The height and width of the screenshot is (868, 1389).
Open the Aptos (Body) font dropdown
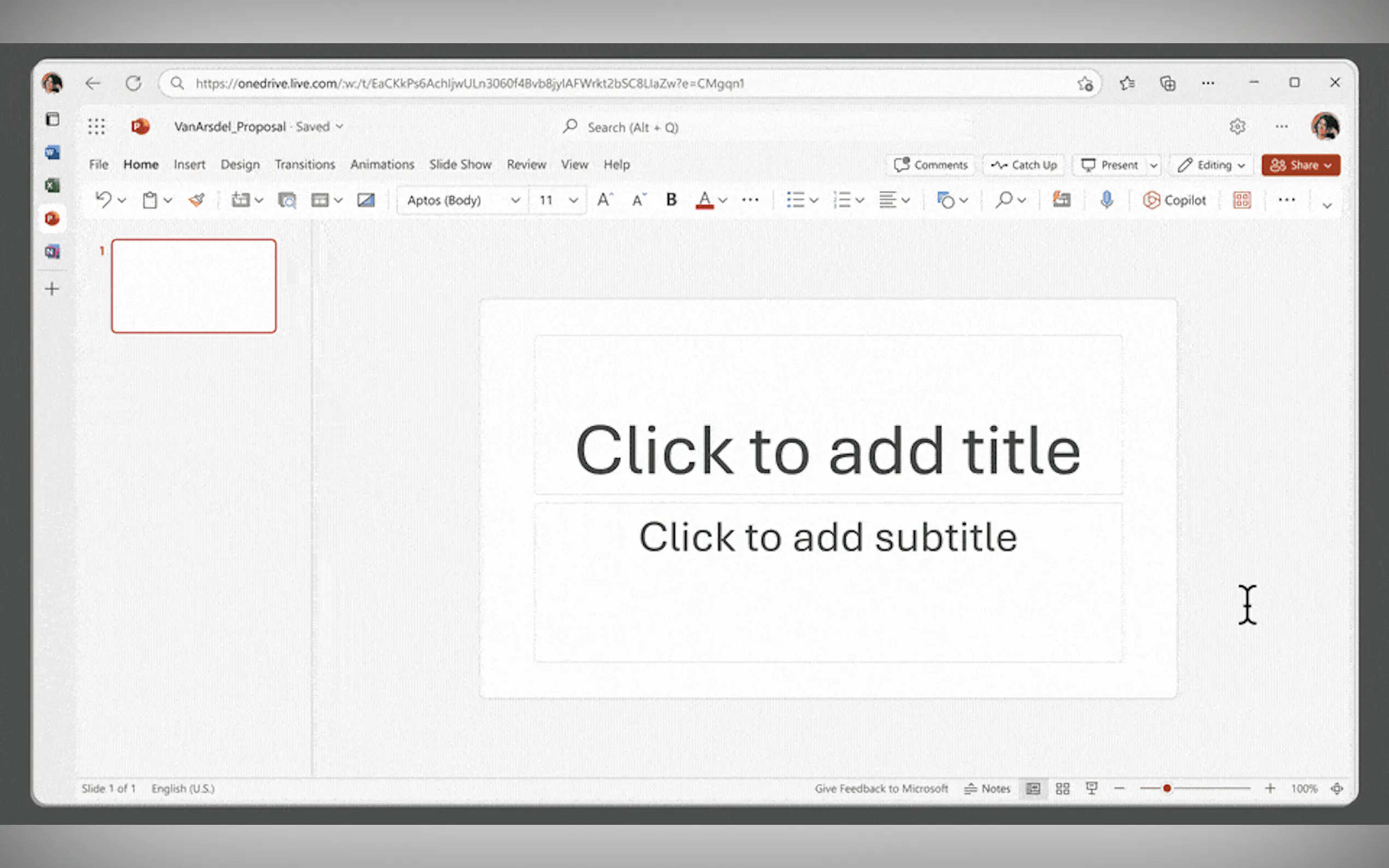(x=515, y=200)
